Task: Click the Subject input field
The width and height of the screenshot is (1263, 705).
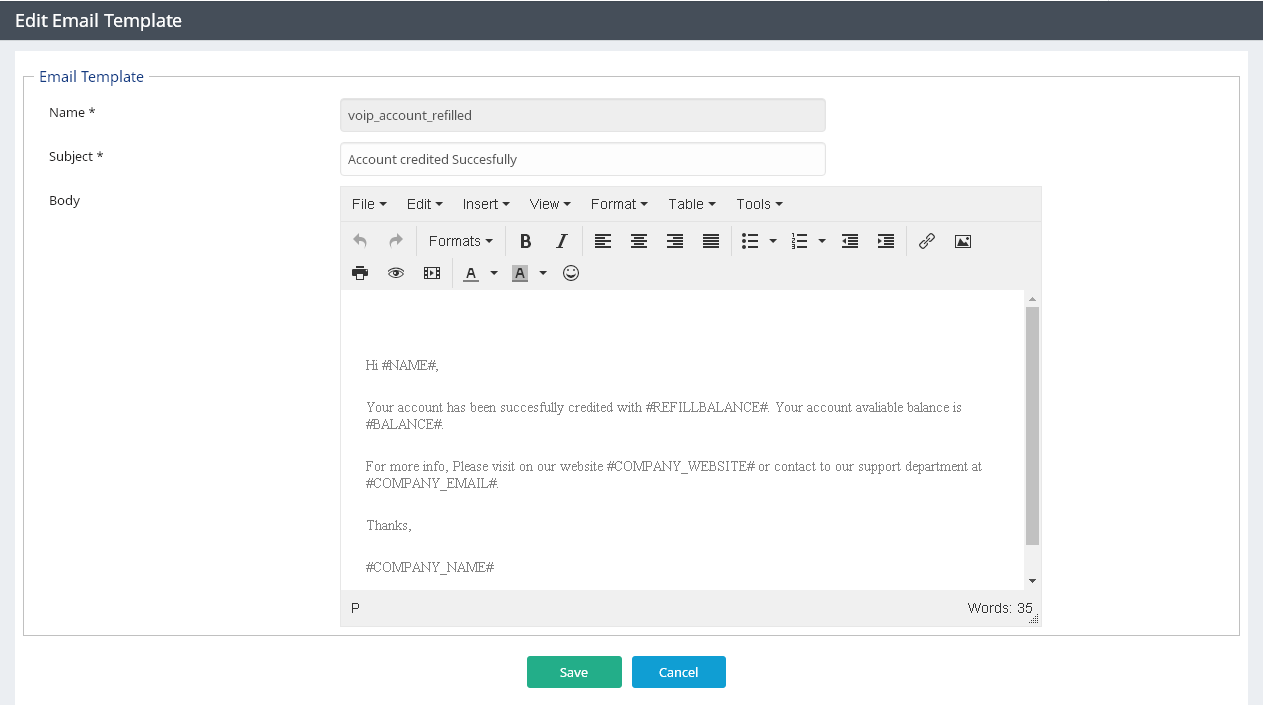Action: [x=583, y=159]
